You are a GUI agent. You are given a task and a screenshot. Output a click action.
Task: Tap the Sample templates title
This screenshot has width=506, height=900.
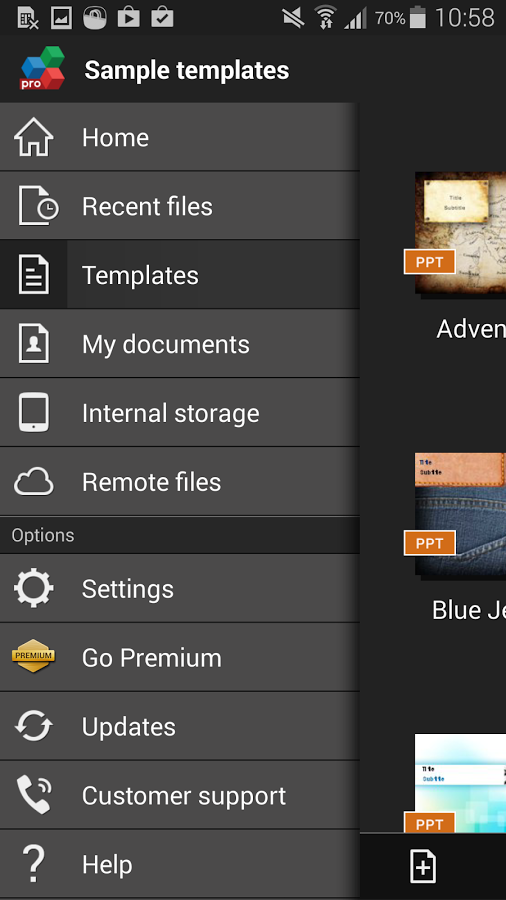point(186,70)
